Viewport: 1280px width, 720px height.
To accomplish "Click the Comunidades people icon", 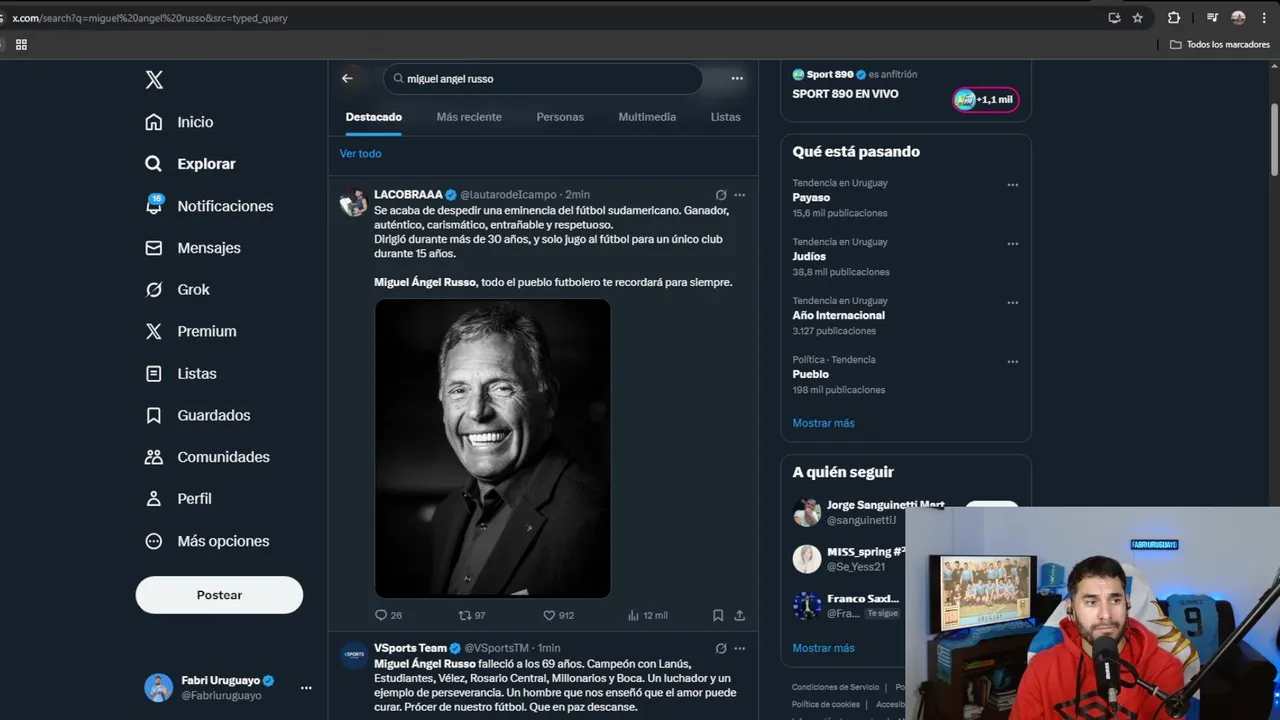I will 153,457.
